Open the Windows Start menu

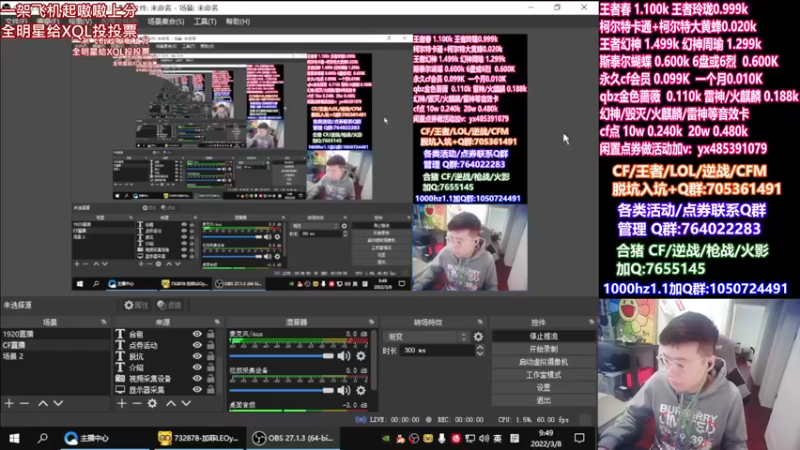click(x=14, y=438)
